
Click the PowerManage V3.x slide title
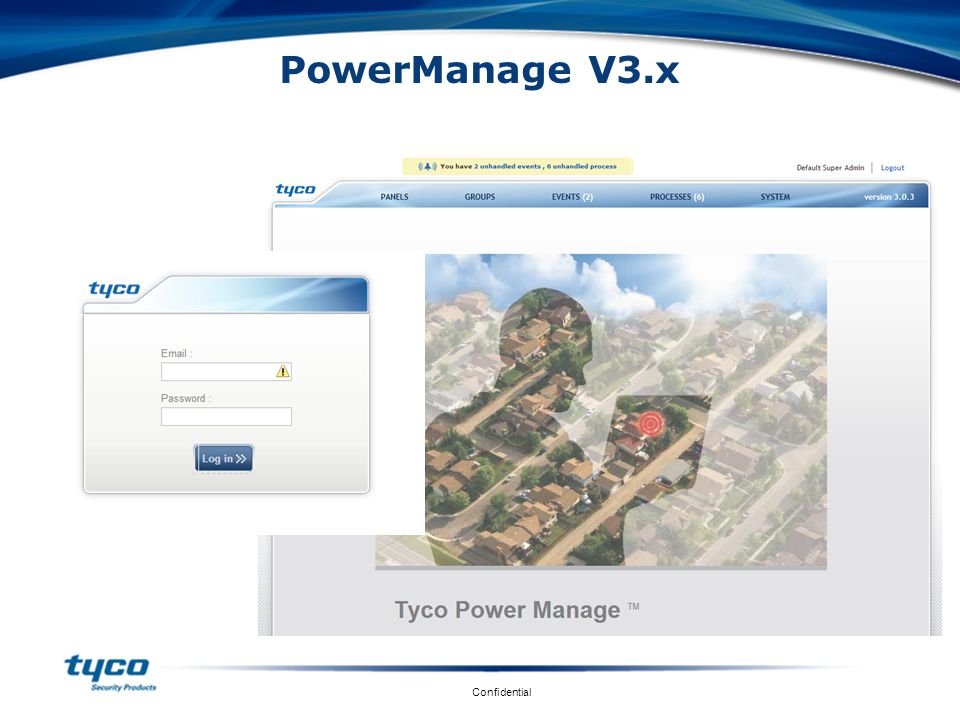tap(479, 70)
